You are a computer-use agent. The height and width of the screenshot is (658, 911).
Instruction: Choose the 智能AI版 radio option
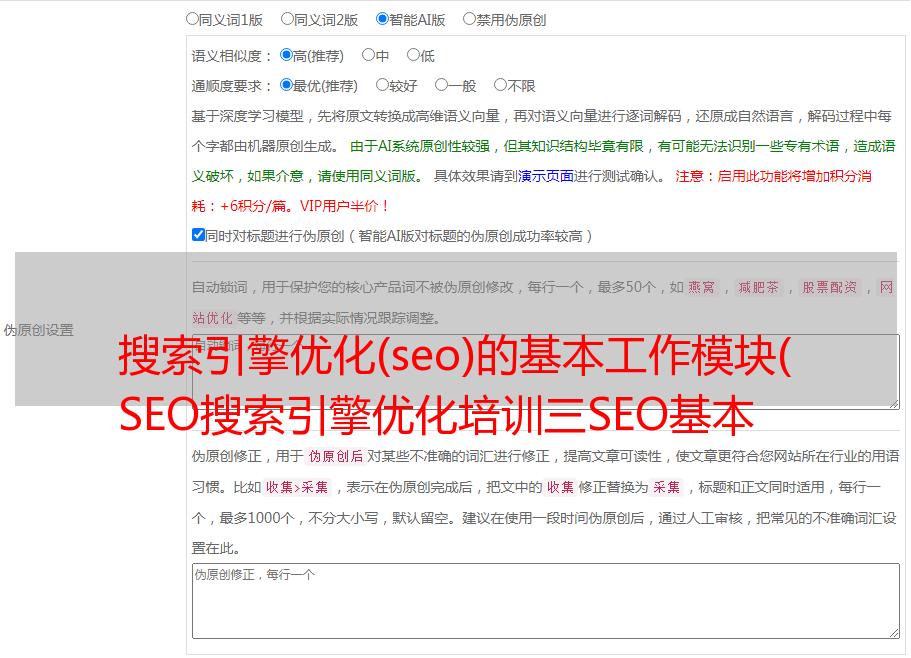[x=382, y=19]
